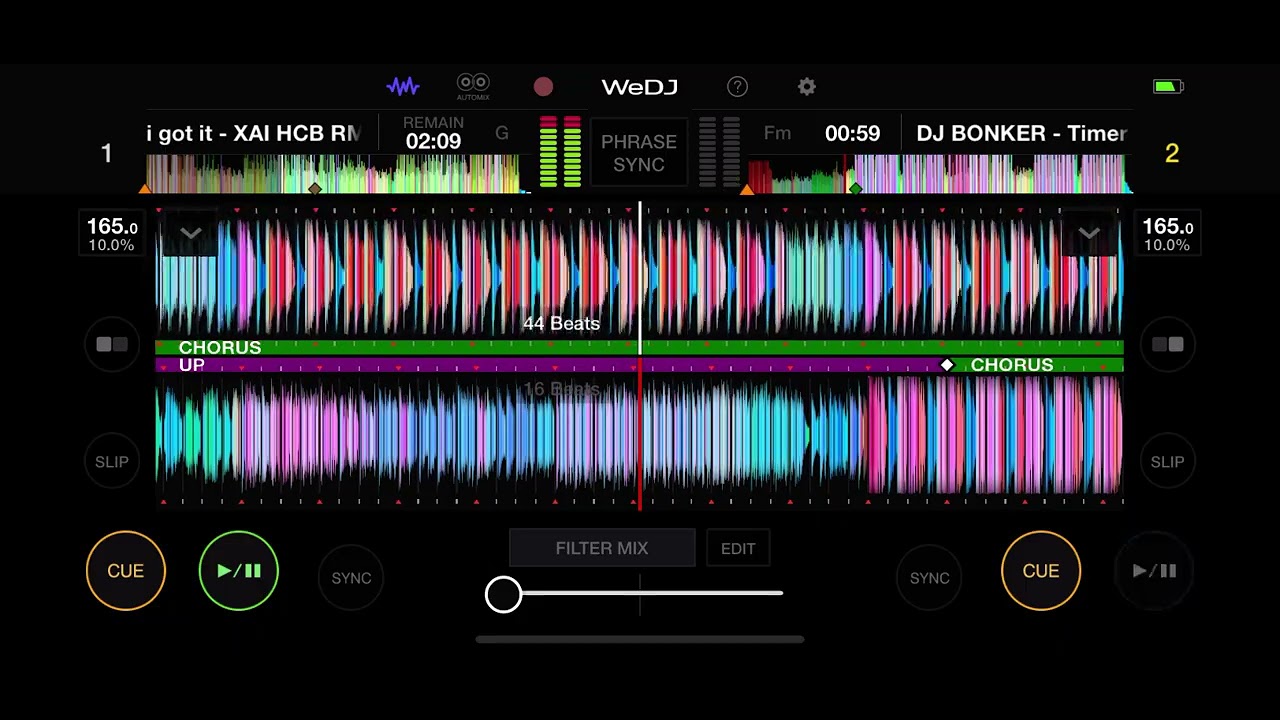Image resolution: width=1280 pixels, height=720 pixels.
Task: Select the FILTER MIX mode
Action: (602, 548)
